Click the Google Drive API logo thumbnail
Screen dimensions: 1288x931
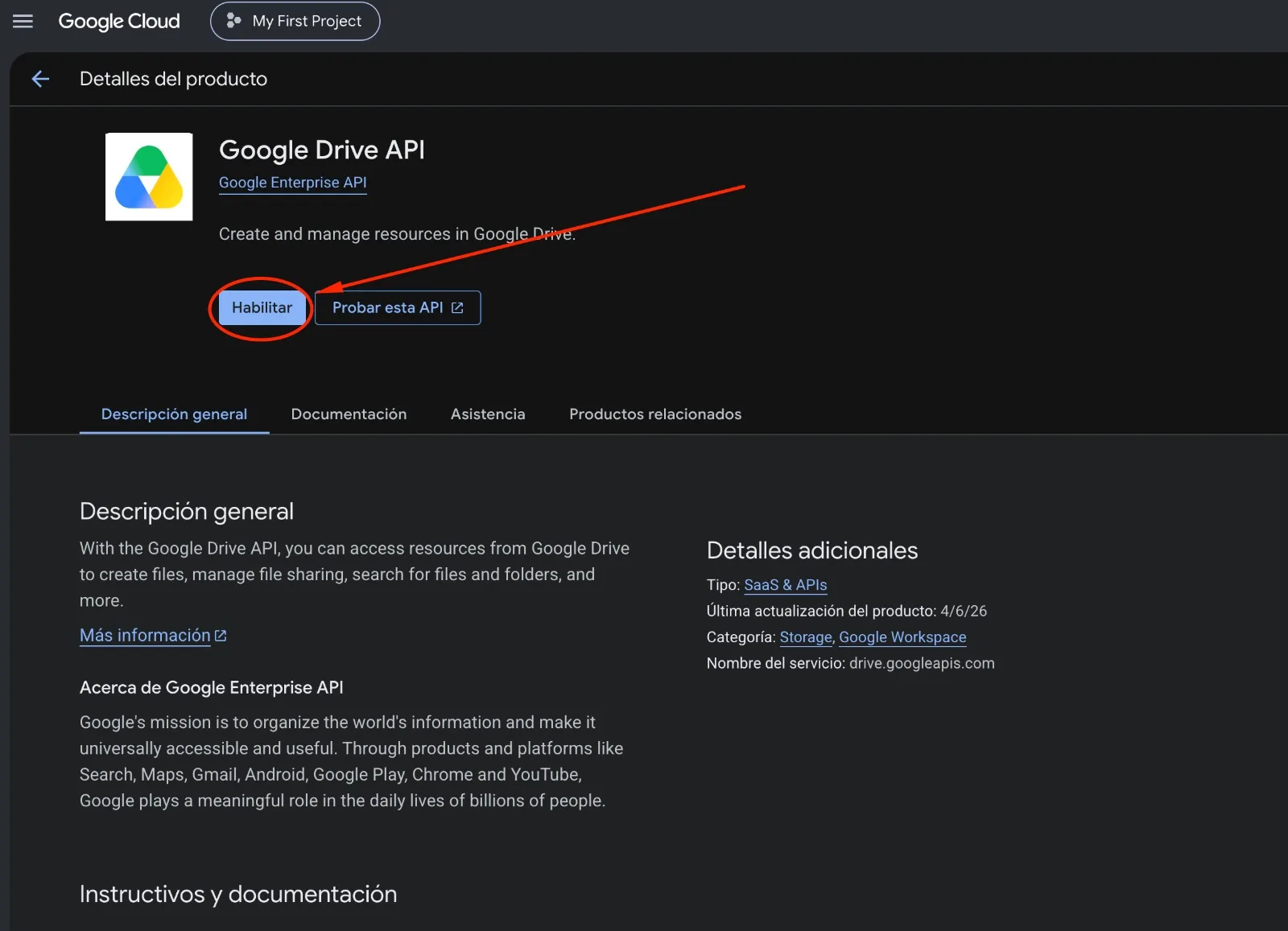point(149,176)
